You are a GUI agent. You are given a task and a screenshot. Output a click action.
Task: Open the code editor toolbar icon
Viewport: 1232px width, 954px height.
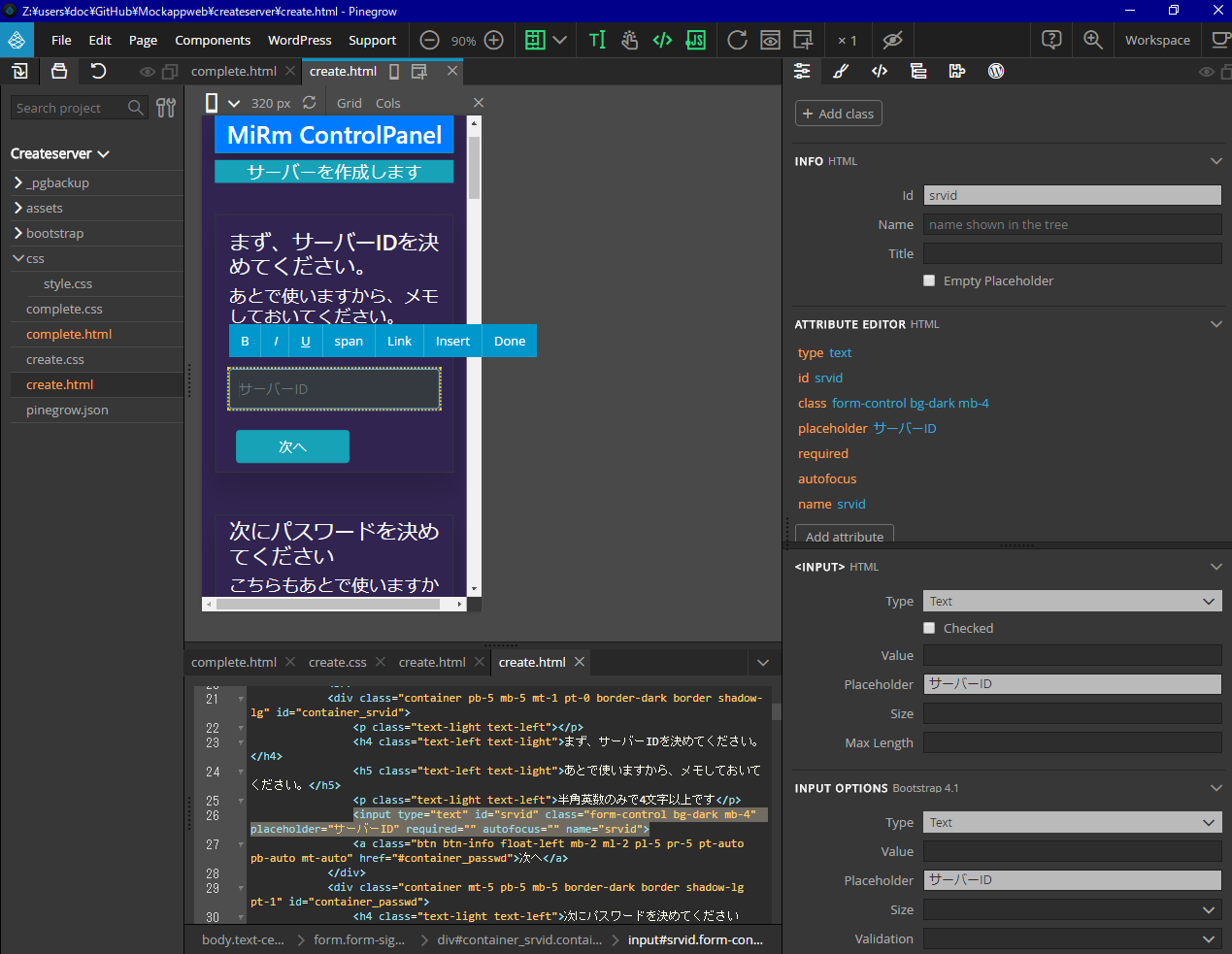662,40
